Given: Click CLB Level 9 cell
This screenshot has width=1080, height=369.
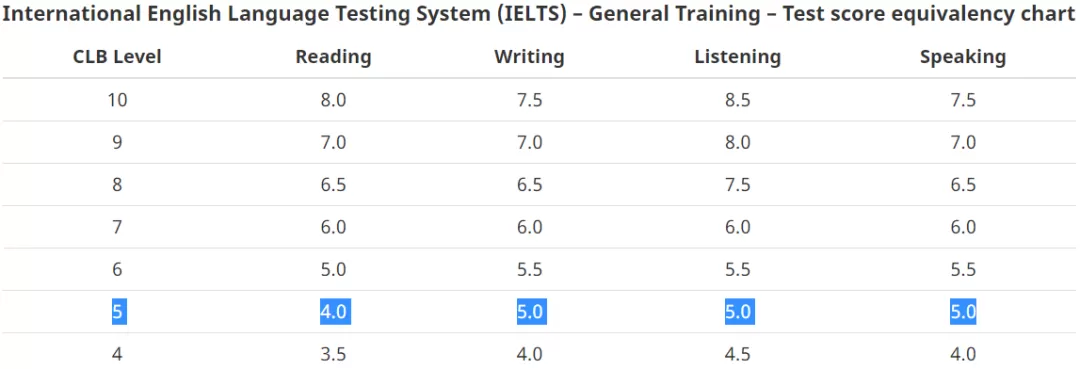Looking at the screenshot, I should pos(117,143).
